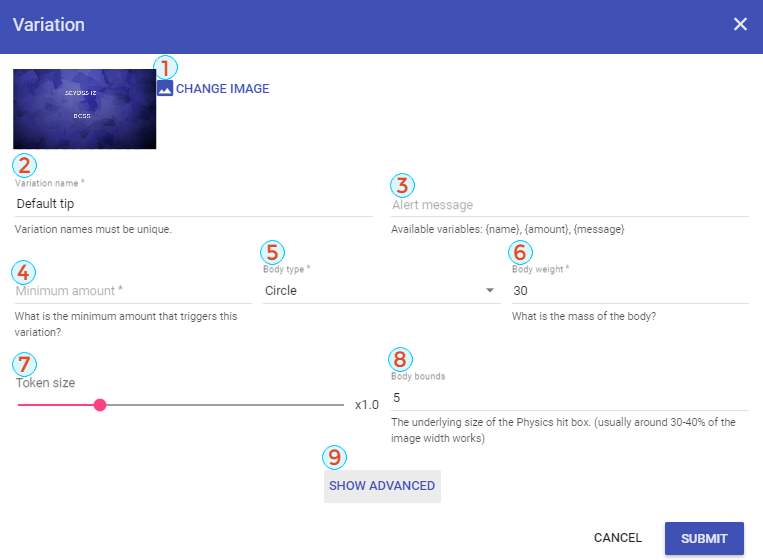Close the Variation dialog with X

click(x=740, y=24)
